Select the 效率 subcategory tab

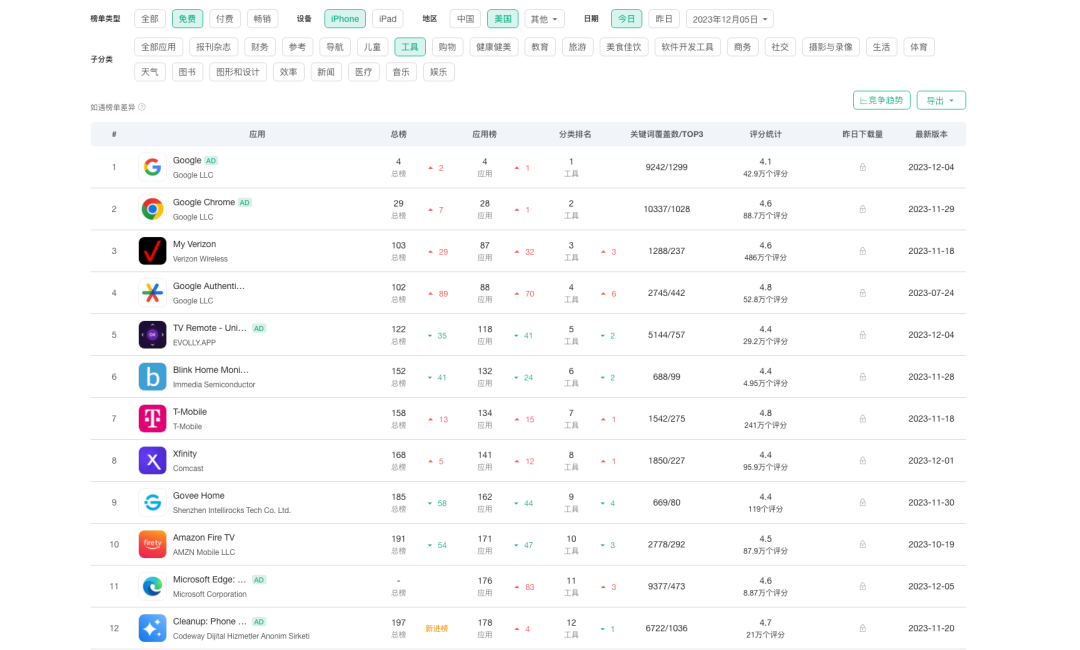click(x=289, y=72)
